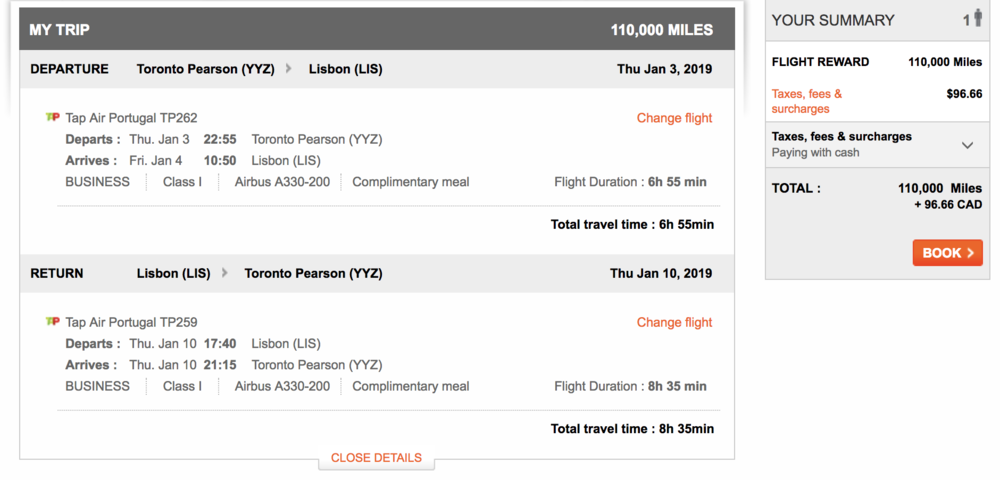Image resolution: width=1000 pixels, height=480 pixels.
Task: Collapse trip with Close Details
Action: (x=376, y=458)
